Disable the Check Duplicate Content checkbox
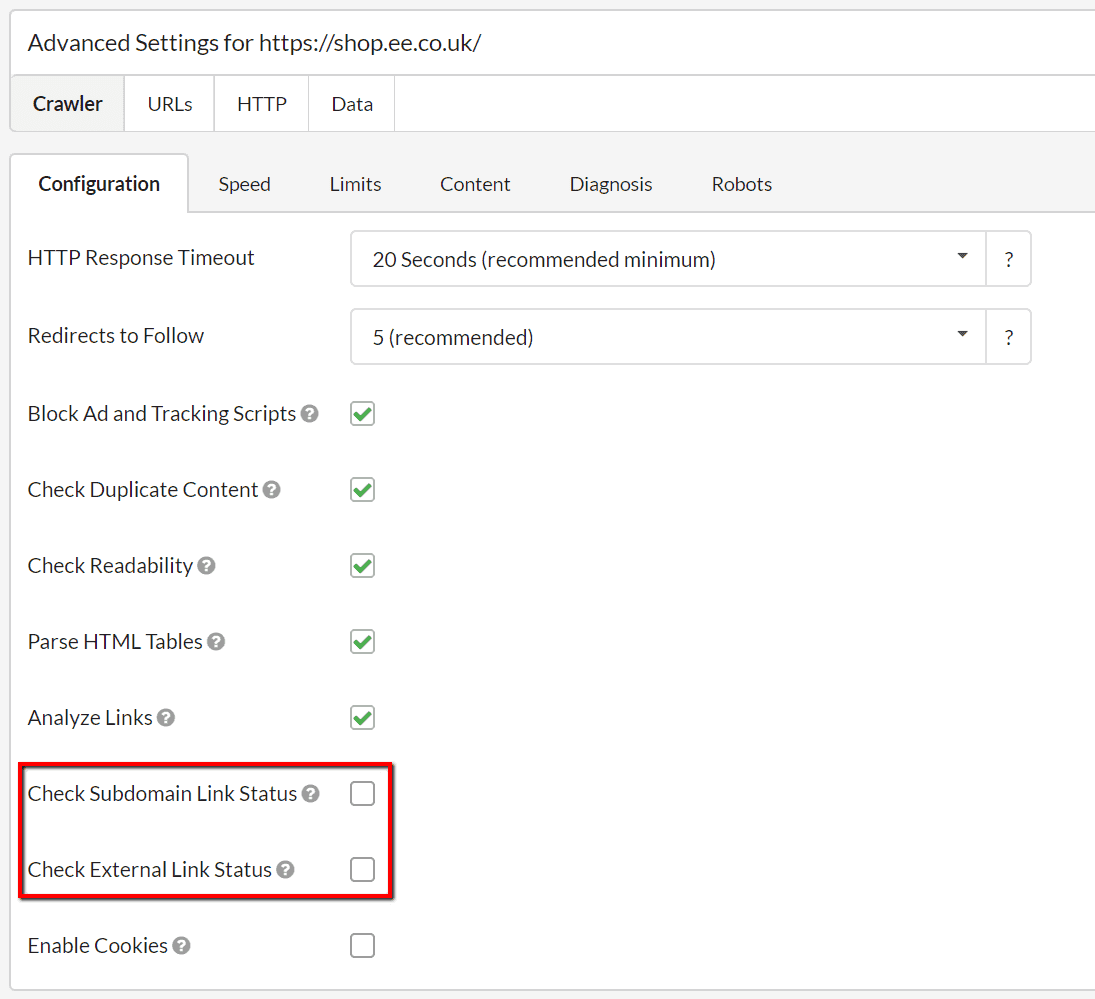Image resolution: width=1095 pixels, height=999 pixels. [362, 489]
